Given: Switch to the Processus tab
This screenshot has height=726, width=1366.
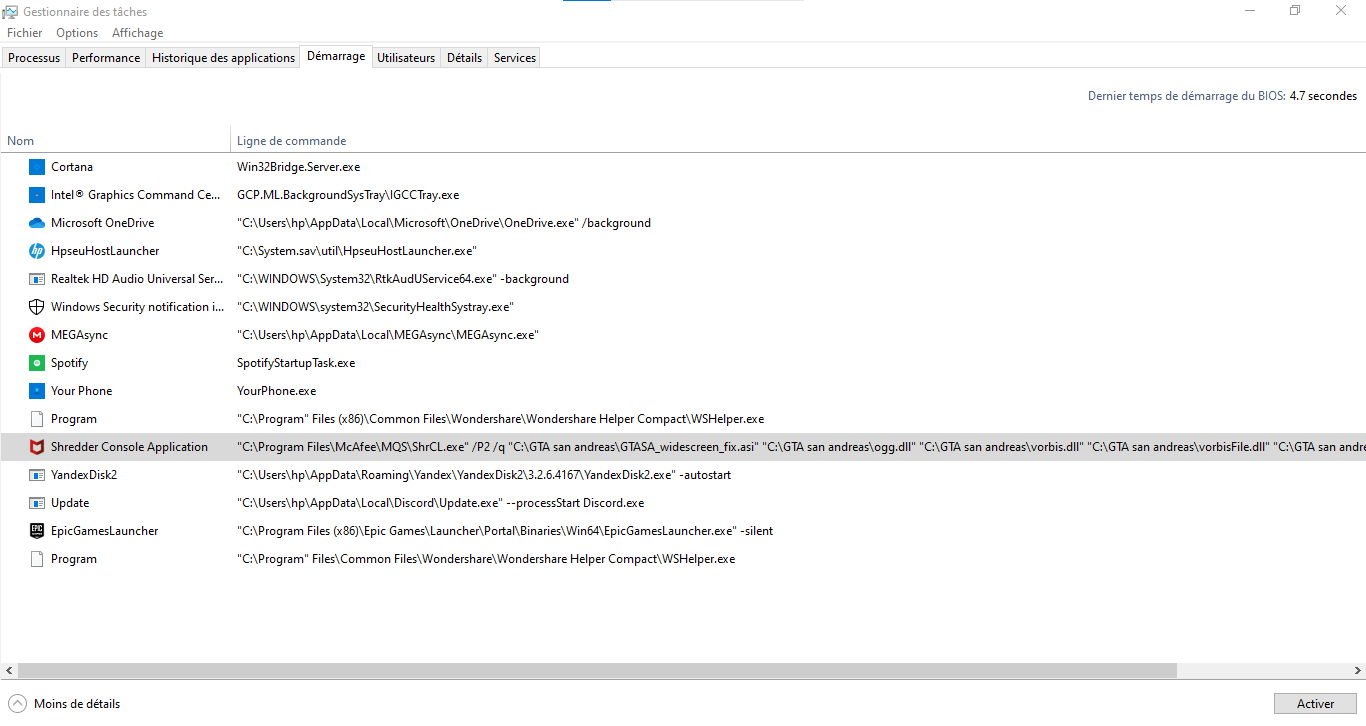Looking at the screenshot, I should pyautogui.click(x=34, y=58).
